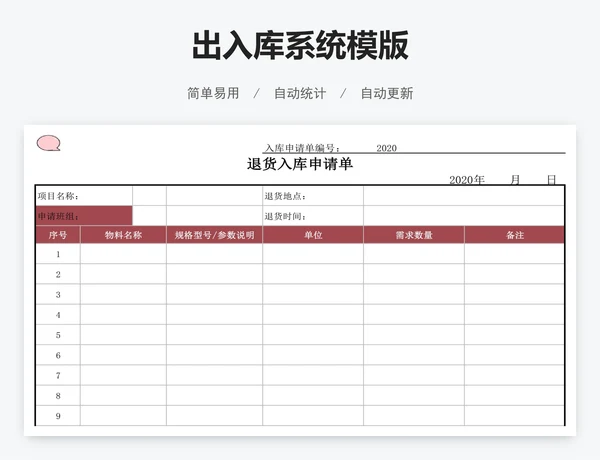Click the 月 date field
Image resolution: width=600 pixels, height=460 pixels.
[x=515, y=179]
